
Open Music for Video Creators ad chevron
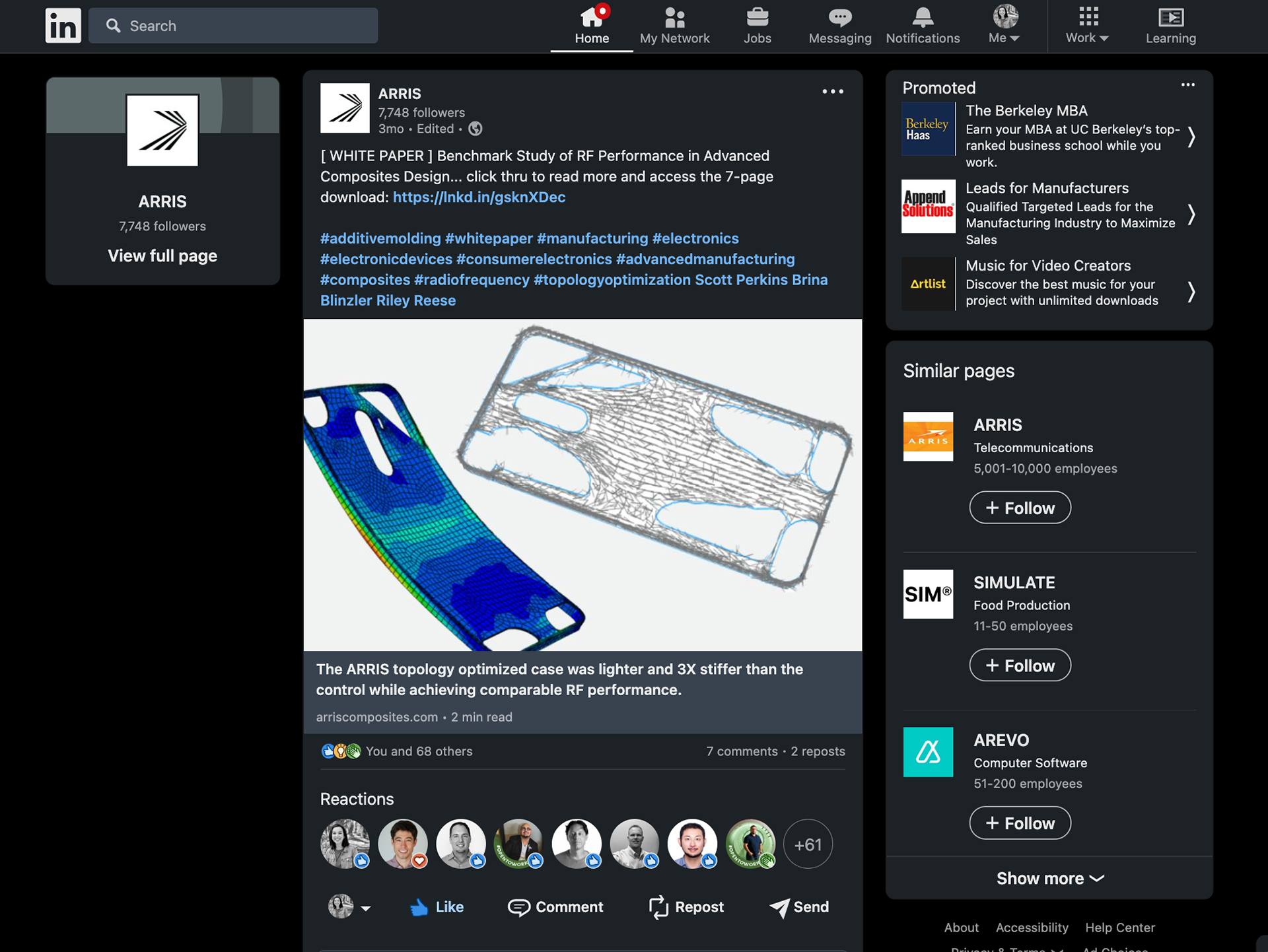pos(1191,291)
